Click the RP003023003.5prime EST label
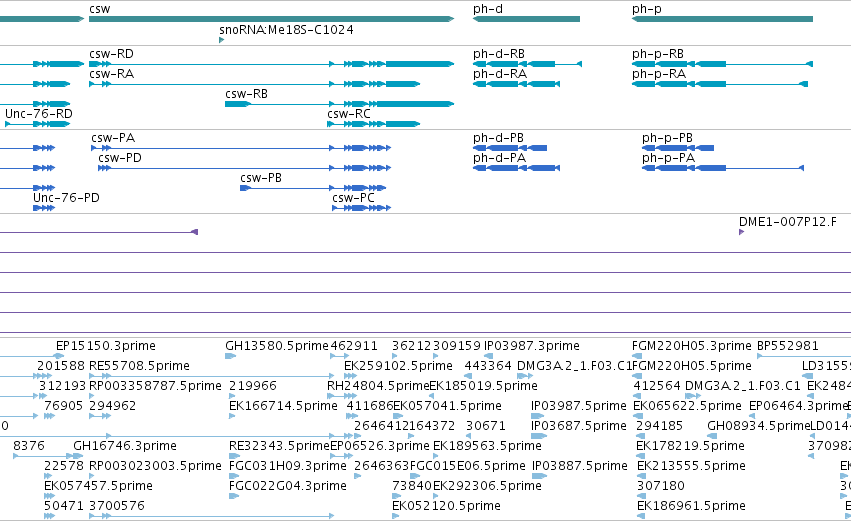 click(x=155, y=466)
